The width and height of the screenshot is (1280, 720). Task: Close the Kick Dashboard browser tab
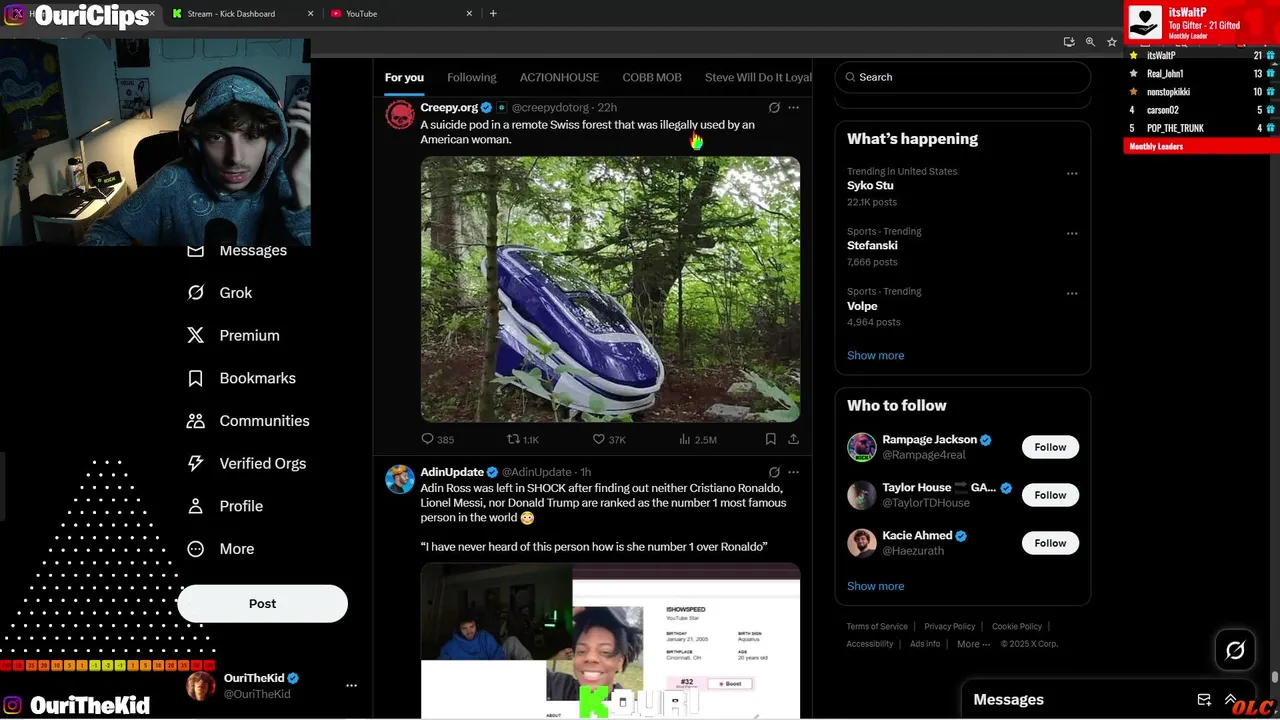click(x=310, y=14)
